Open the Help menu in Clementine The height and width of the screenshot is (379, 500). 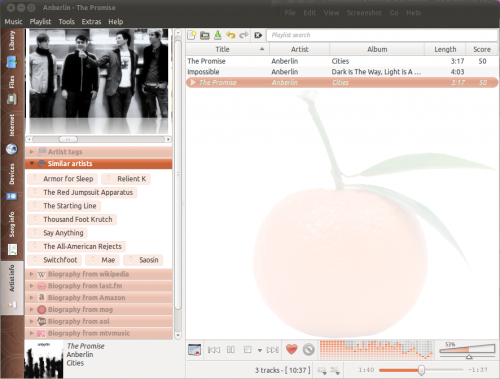[116, 22]
